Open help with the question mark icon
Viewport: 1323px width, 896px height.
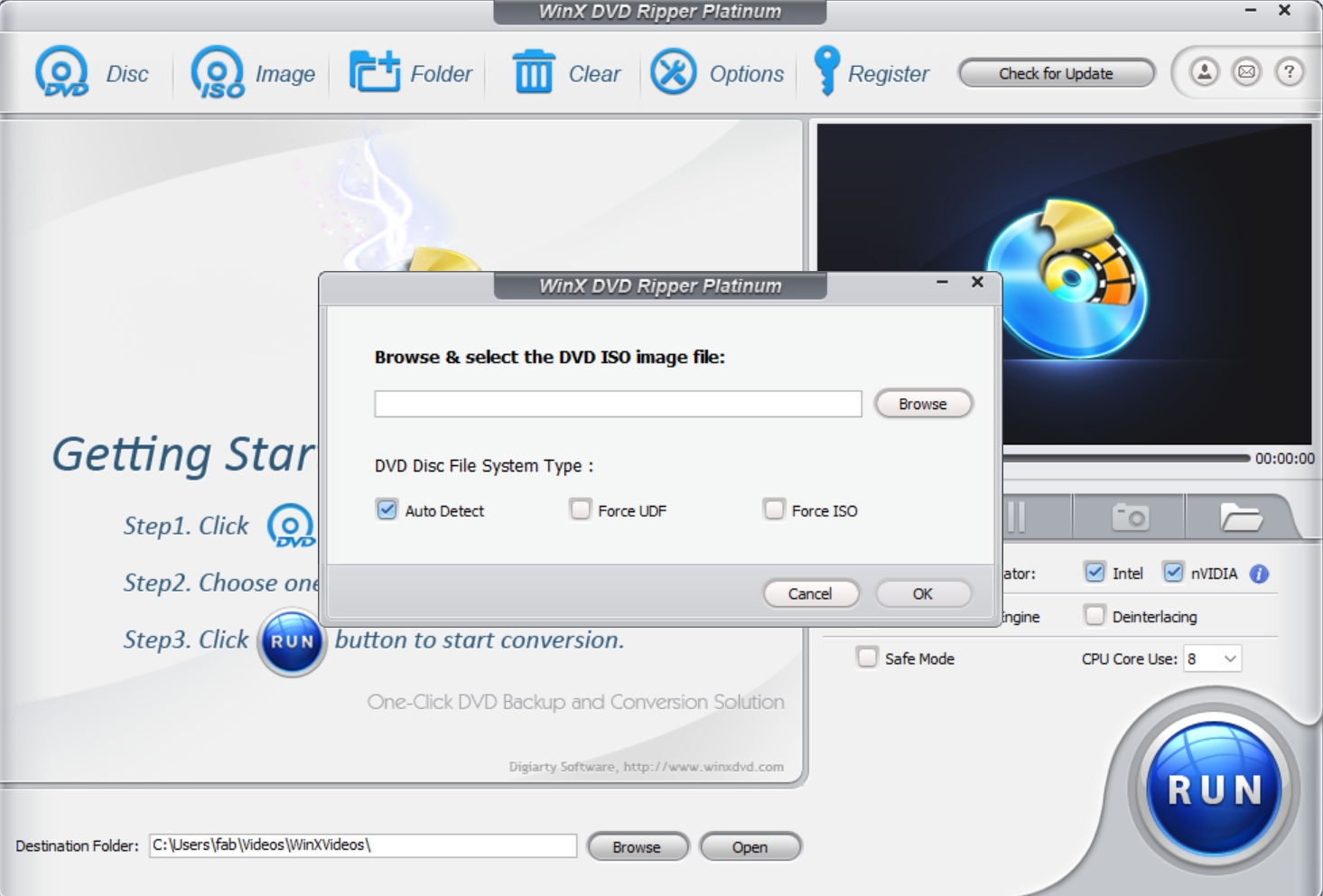1289,71
